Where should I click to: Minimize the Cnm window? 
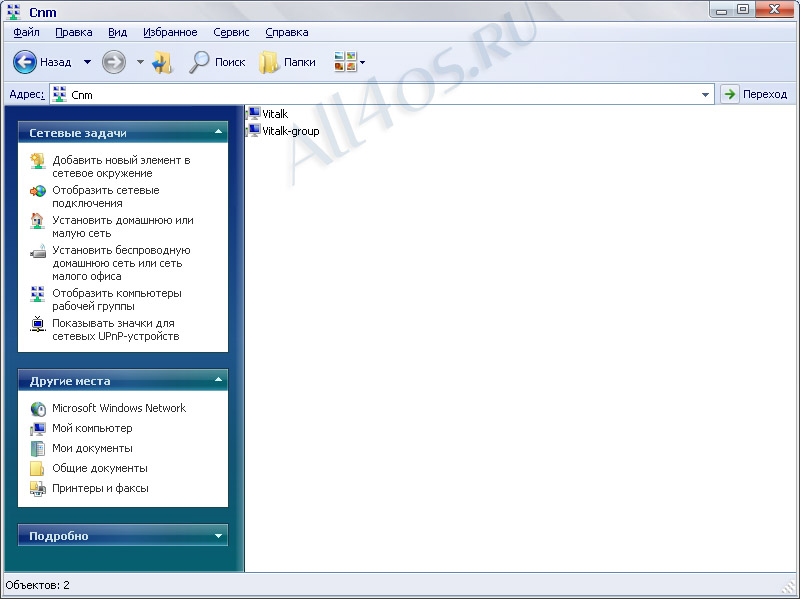(722, 10)
